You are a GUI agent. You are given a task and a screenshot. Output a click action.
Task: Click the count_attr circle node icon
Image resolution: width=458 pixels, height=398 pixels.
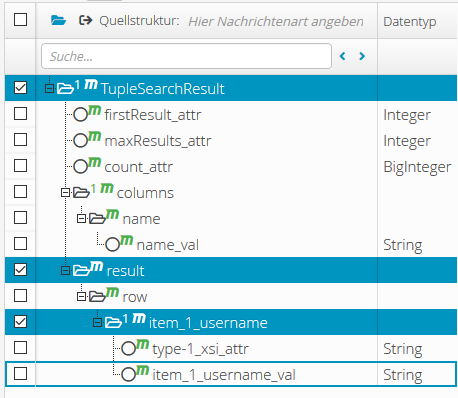(x=80, y=166)
